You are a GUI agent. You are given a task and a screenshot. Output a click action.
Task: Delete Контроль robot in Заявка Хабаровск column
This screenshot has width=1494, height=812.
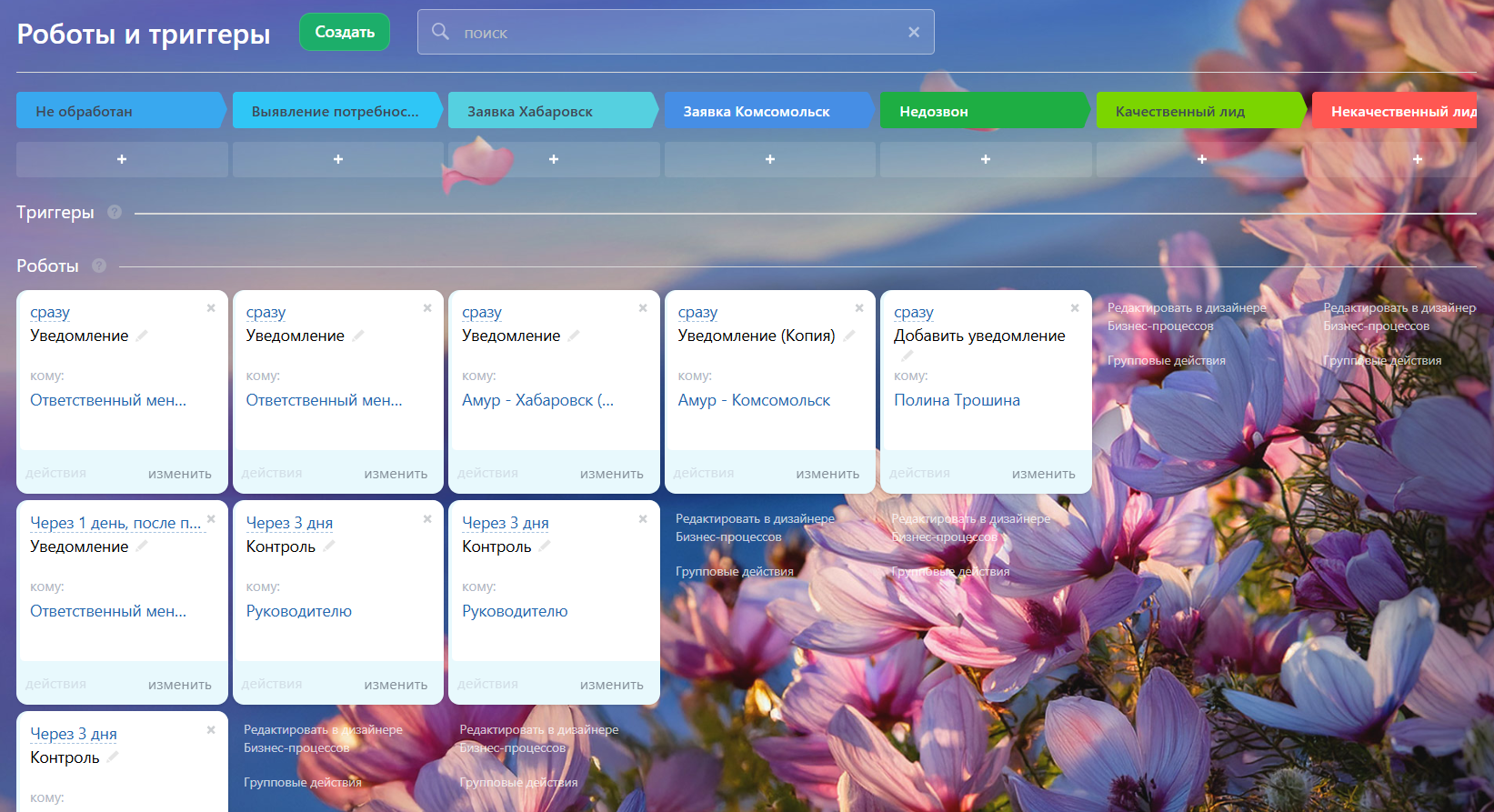643,519
